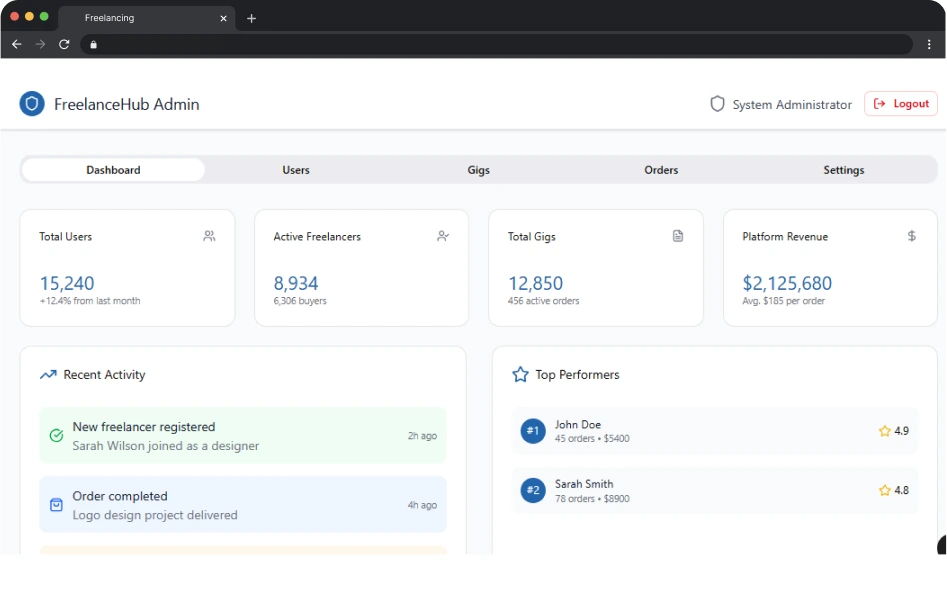Image resolution: width=947 pixels, height=596 pixels.
Task: Click the user-check icon in Active Freelancers card
Action: 443,236
